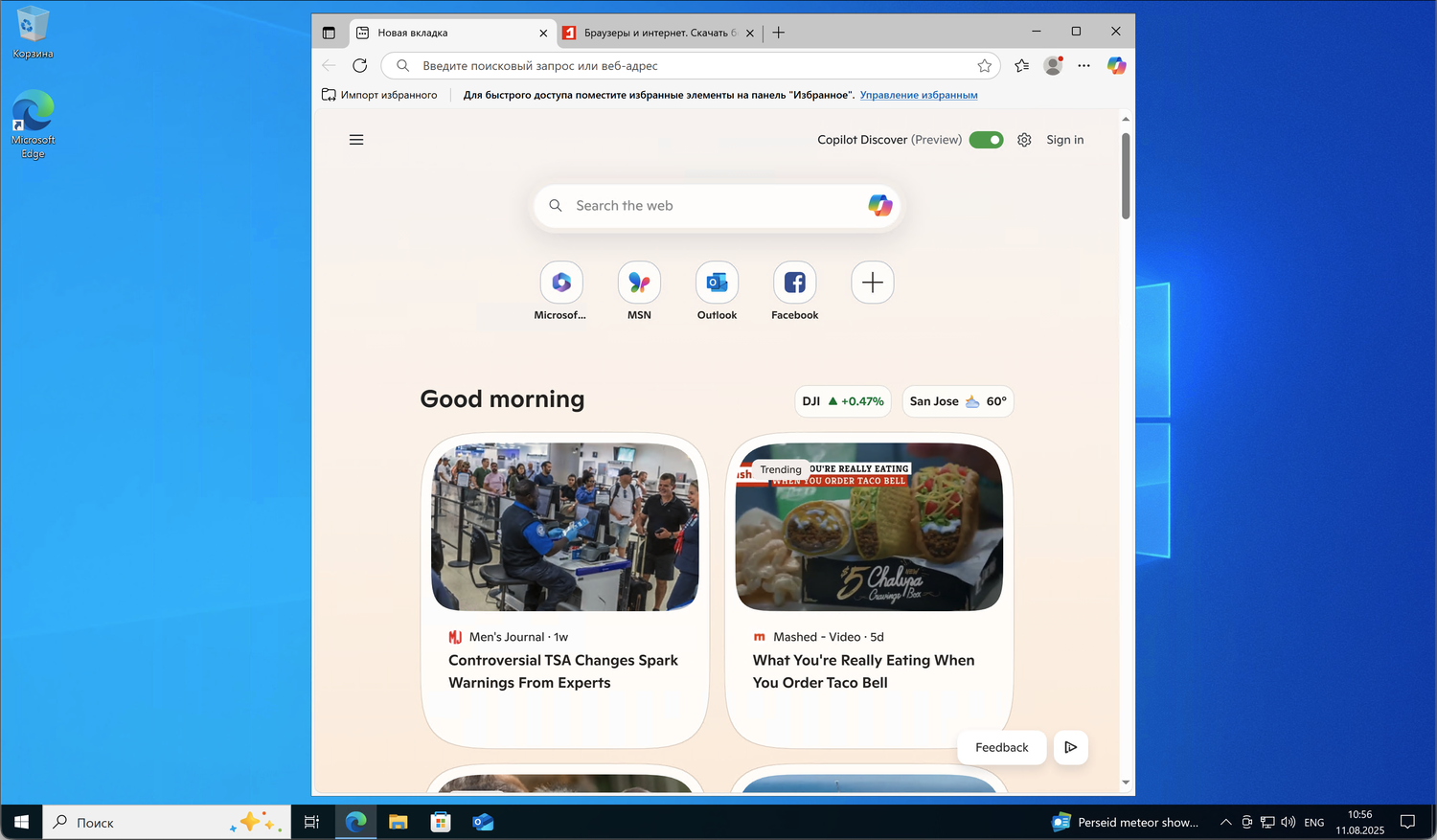The image size is (1437, 840).
Task: Click the Feedback button
Action: [1002, 747]
